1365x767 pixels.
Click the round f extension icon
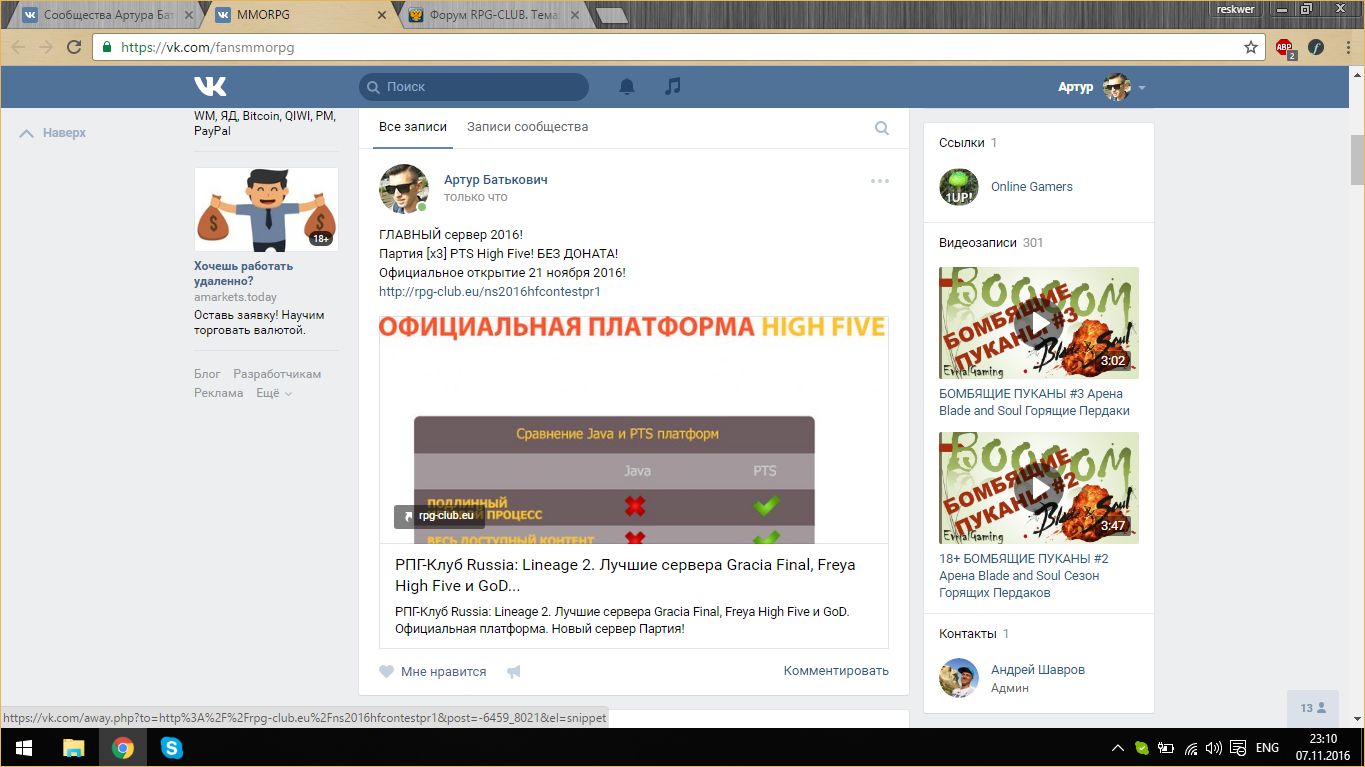click(x=1316, y=47)
